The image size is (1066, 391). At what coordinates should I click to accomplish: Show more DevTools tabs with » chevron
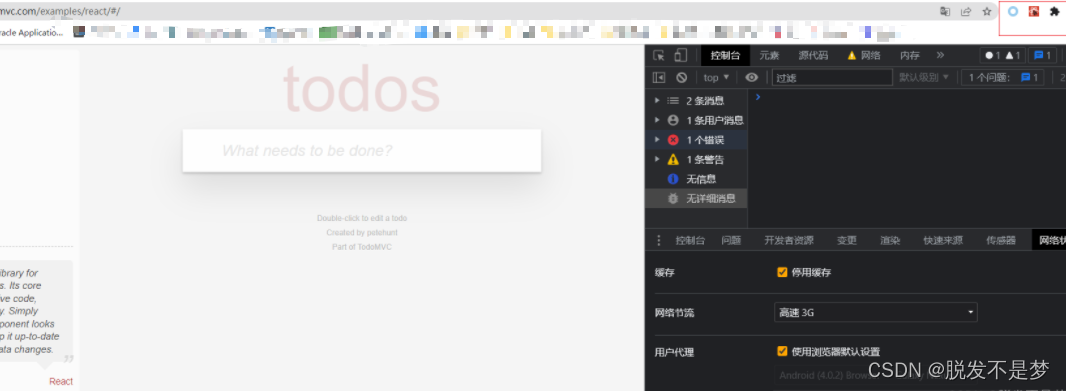tap(940, 56)
